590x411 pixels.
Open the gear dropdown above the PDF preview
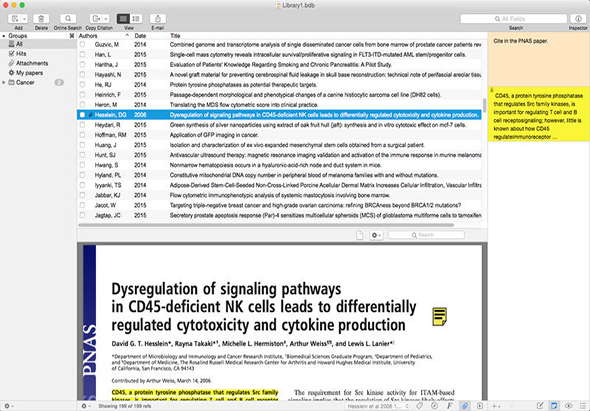click(376, 235)
